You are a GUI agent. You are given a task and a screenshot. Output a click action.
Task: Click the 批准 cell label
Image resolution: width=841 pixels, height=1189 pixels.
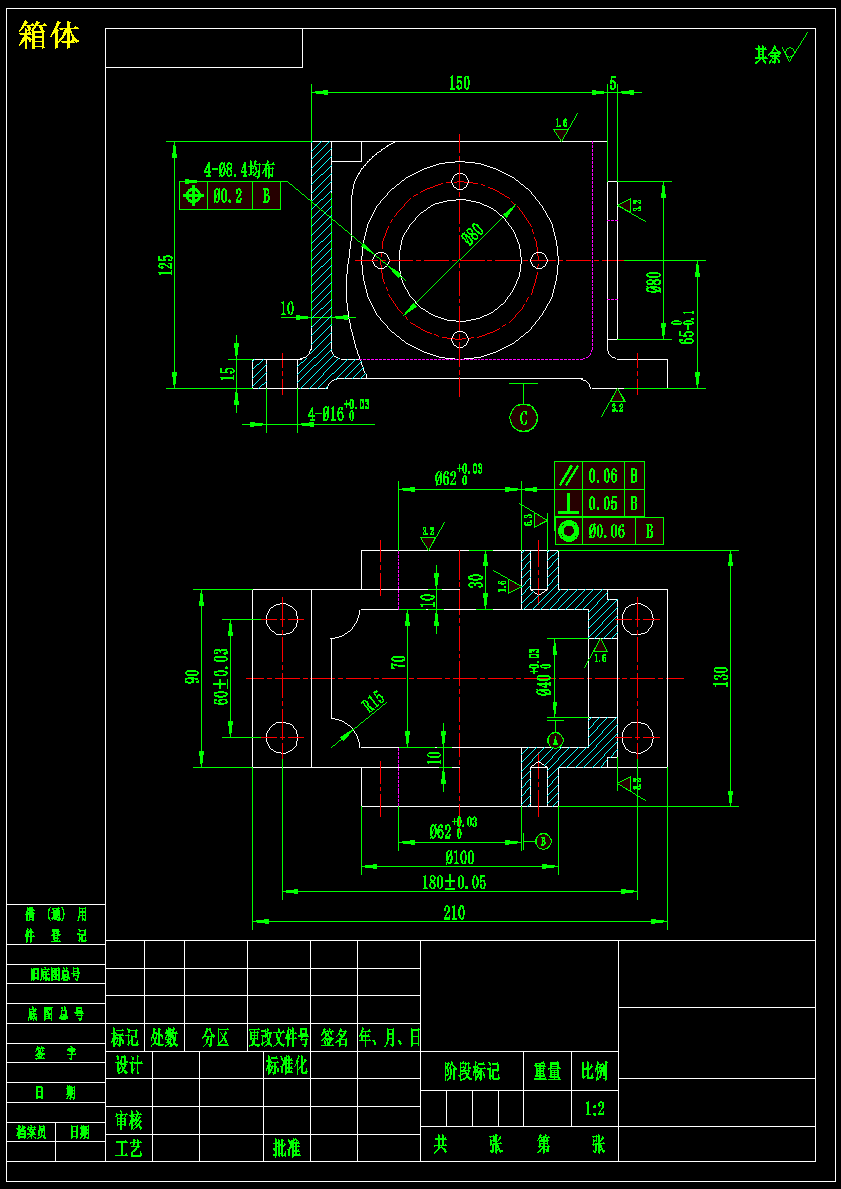(x=287, y=1148)
